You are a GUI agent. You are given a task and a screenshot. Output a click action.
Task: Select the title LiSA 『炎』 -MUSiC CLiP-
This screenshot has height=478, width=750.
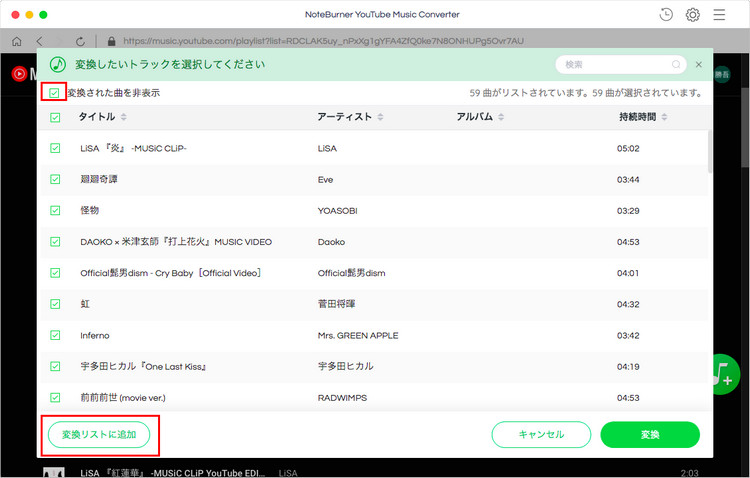[x=133, y=148]
